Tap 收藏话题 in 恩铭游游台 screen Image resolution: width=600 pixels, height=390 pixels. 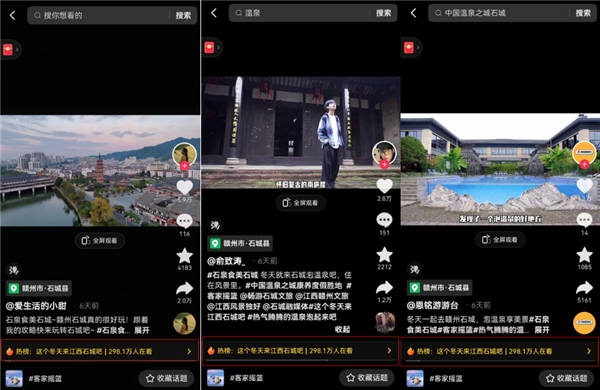pos(567,379)
